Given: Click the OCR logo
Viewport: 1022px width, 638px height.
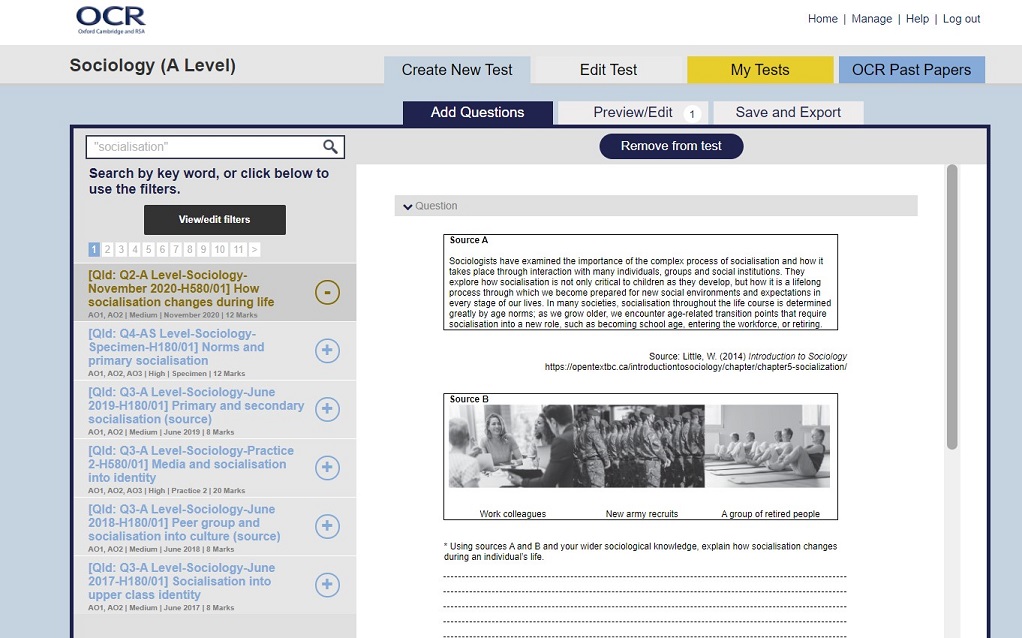Looking at the screenshot, I should (111, 20).
